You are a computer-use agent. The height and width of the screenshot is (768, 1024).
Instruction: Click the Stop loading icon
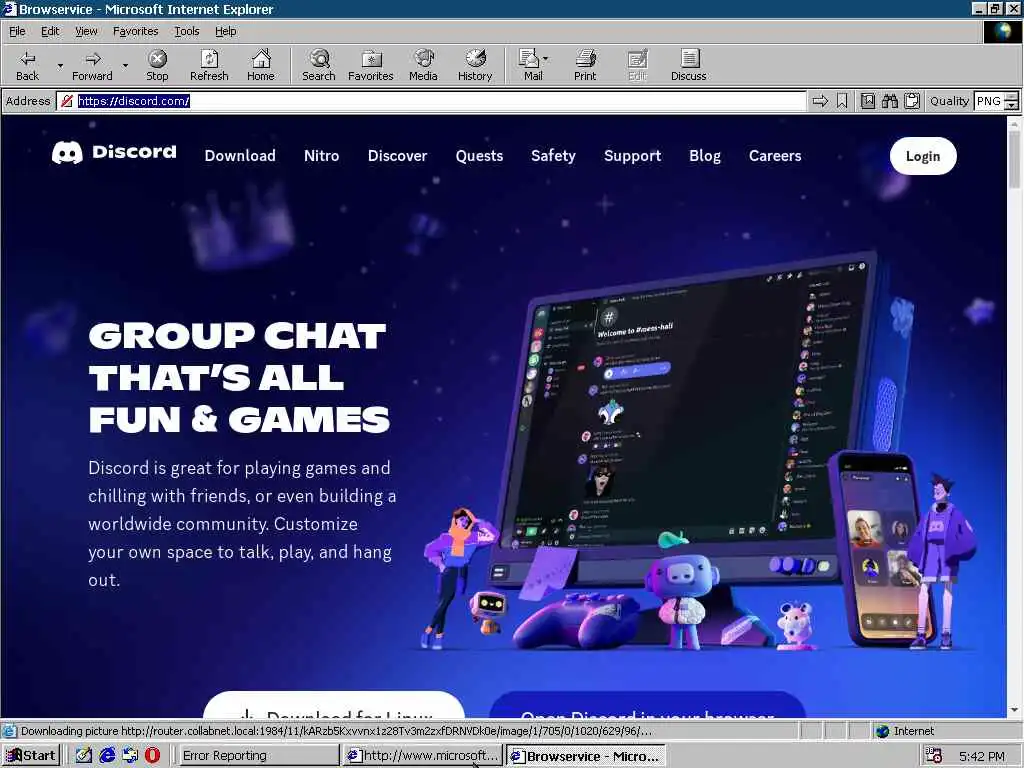157,59
